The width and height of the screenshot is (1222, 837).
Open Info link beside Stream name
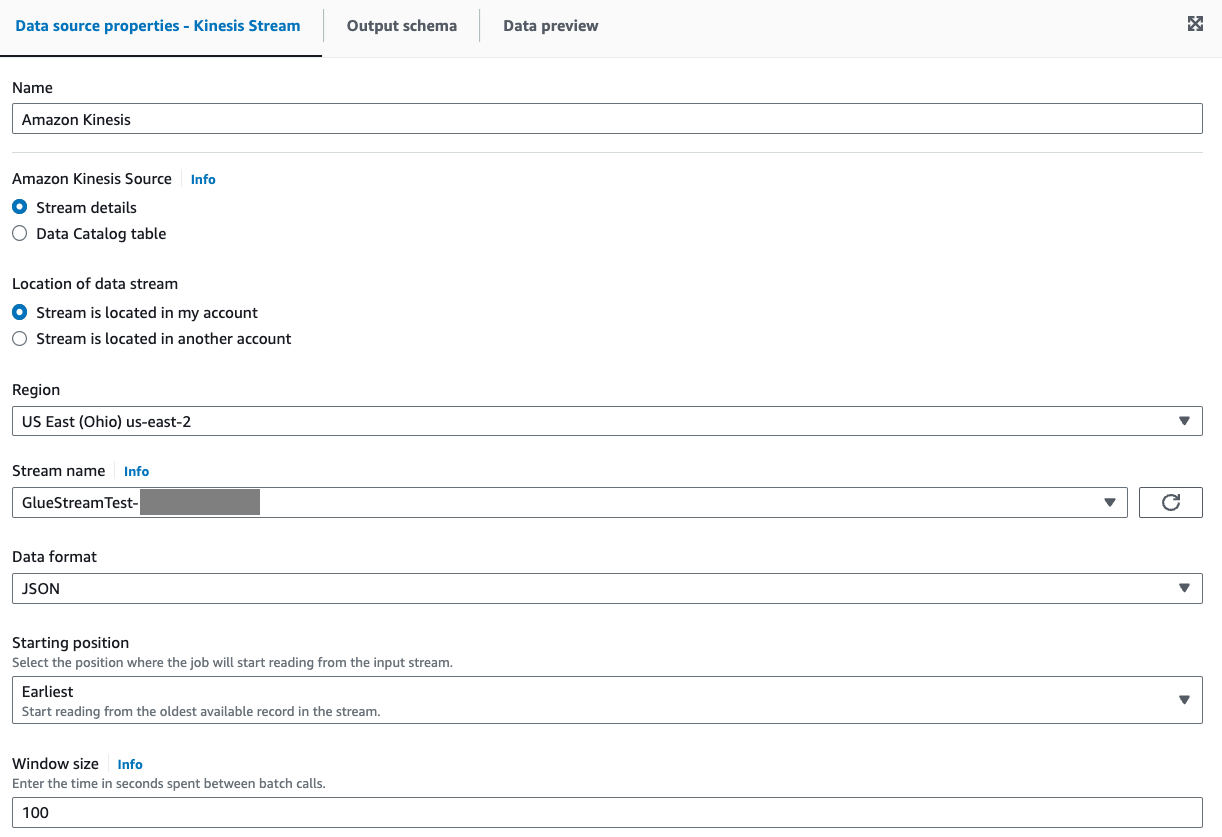(x=136, y=472)
